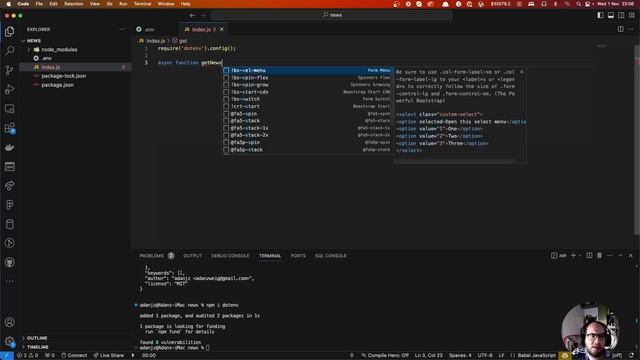Create a new terminal with plus icon
Image resolution: width=640 pixels, height=360 pixels.
click(x=573, y=256)
